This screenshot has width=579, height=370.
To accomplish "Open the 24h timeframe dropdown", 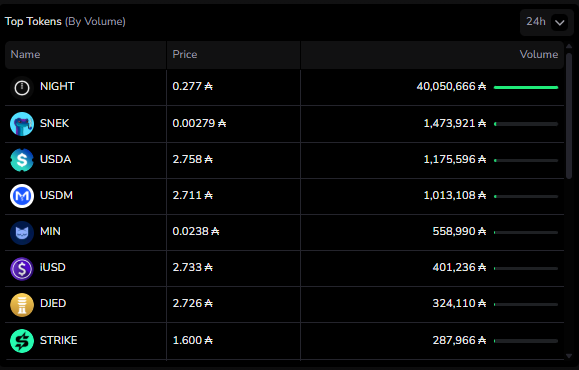I will [x=547, y=22].
